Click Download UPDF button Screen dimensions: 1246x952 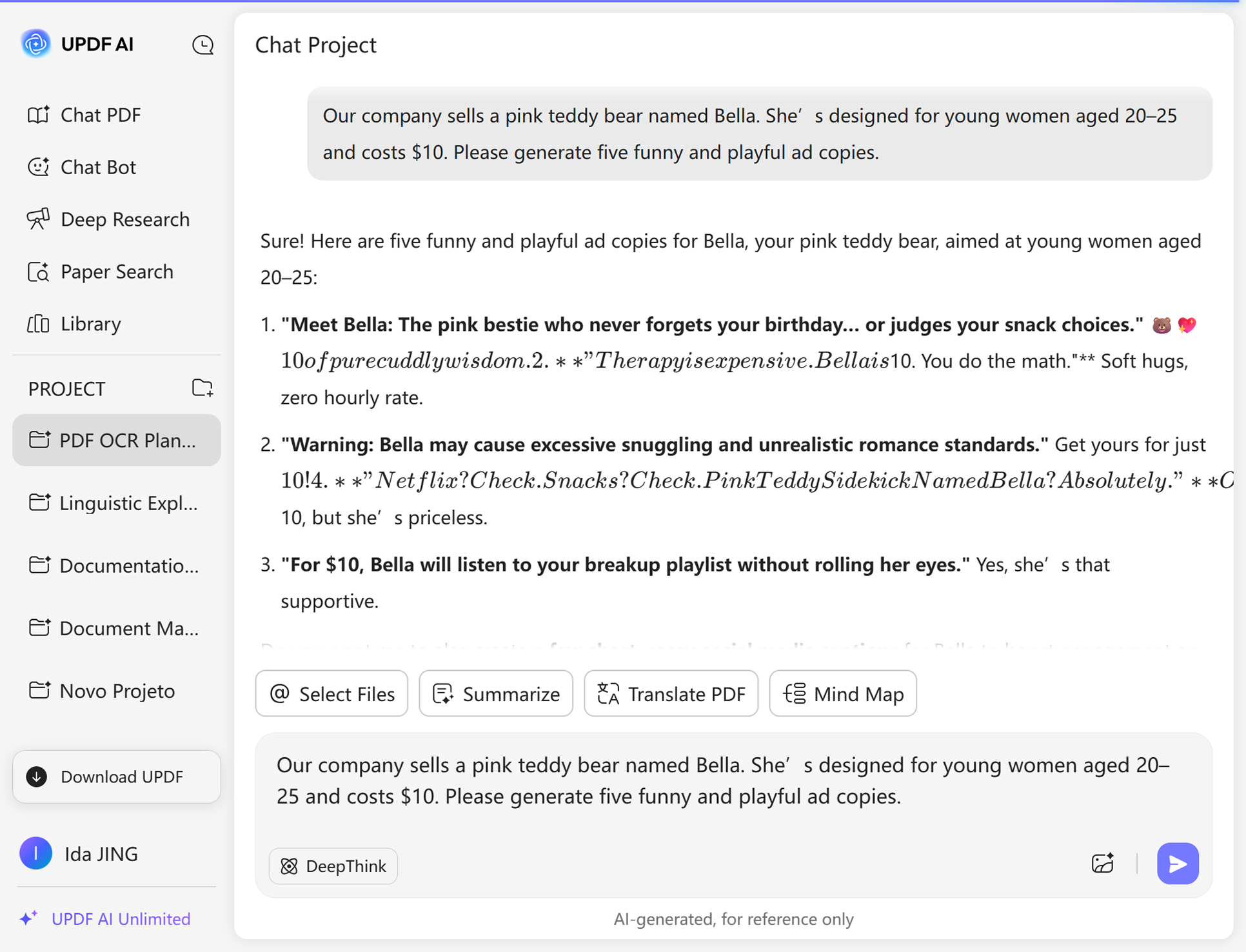point(117,777)
